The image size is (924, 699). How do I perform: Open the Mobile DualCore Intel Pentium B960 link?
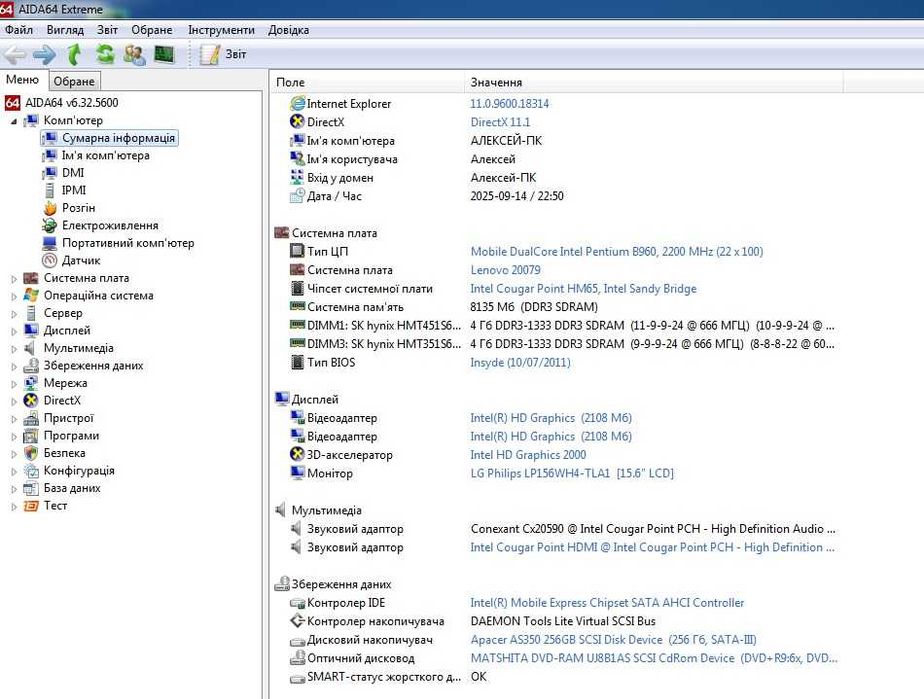coord(616,252)
